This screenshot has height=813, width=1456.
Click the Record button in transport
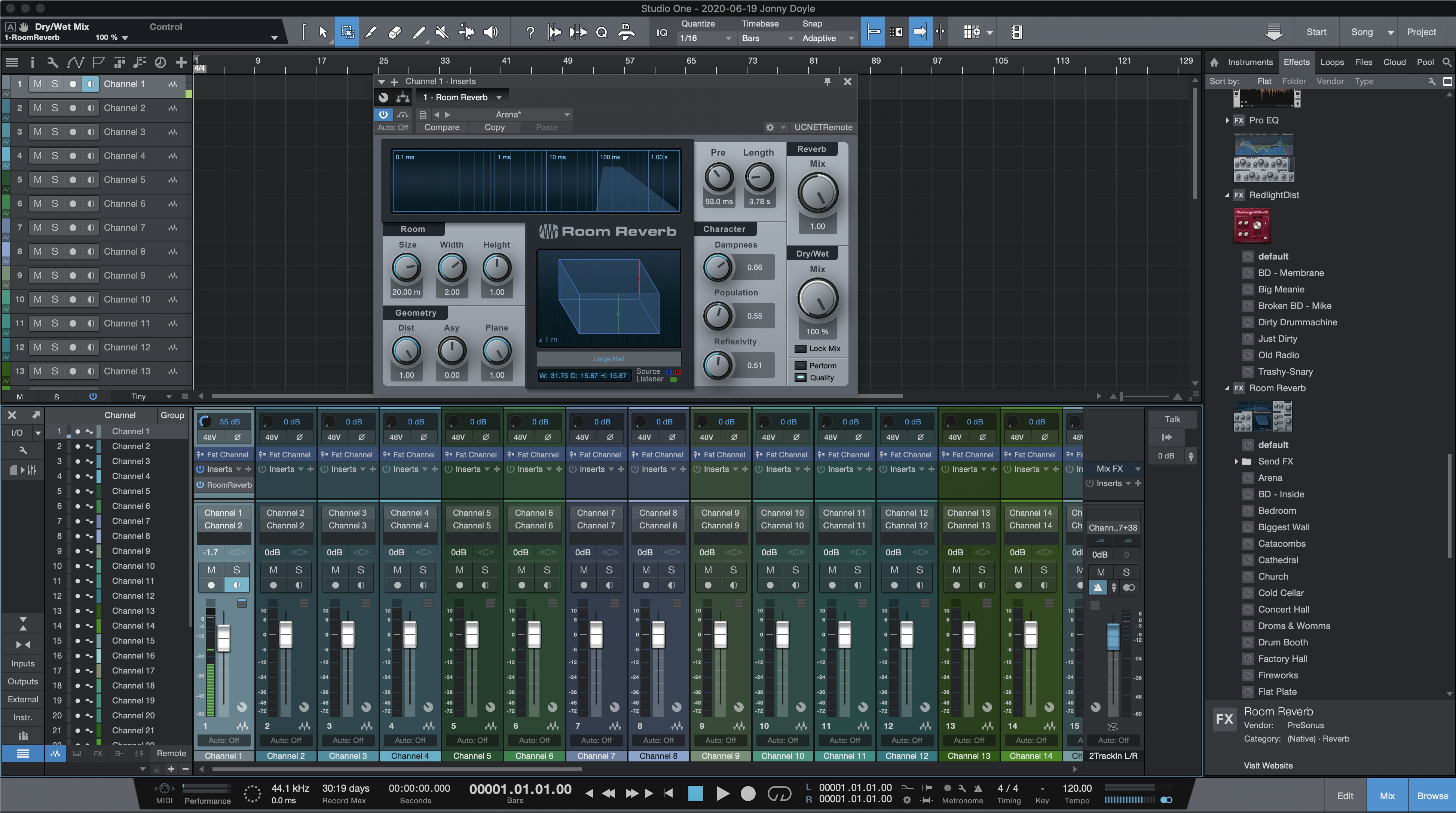pos(748,793)
